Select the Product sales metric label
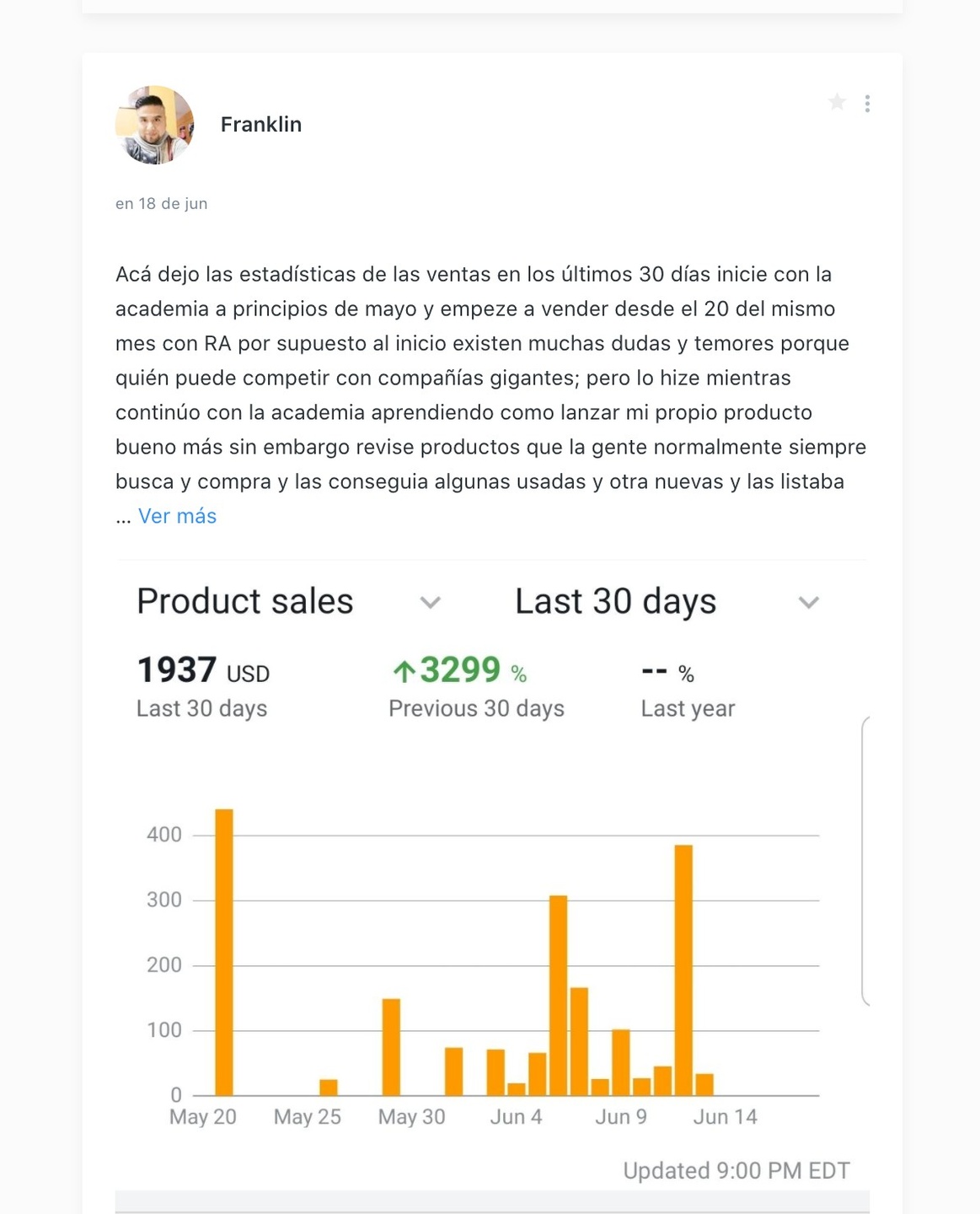Screen dimensions: 980x1214 pos(245,601)
